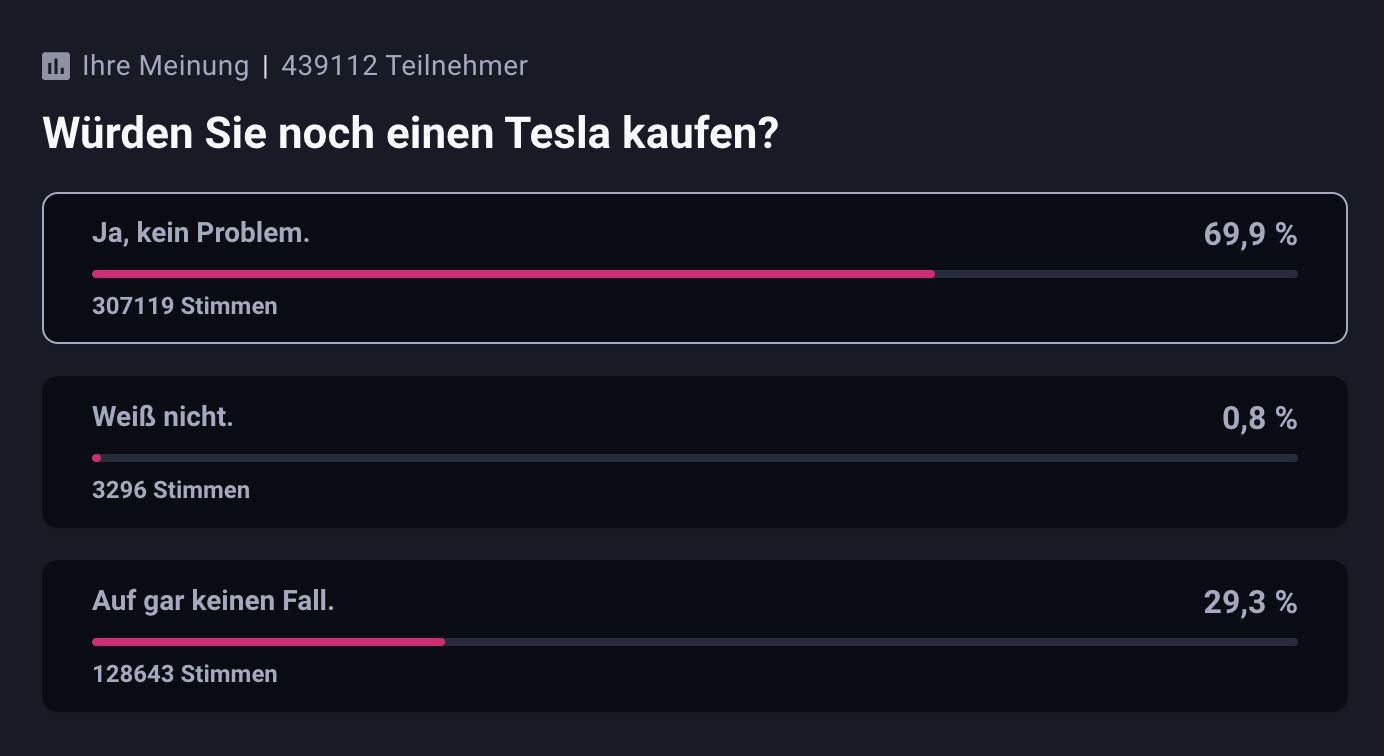
Task: Click the grey track of the 'Weiß nicht' bar
Action: [700, 458]
